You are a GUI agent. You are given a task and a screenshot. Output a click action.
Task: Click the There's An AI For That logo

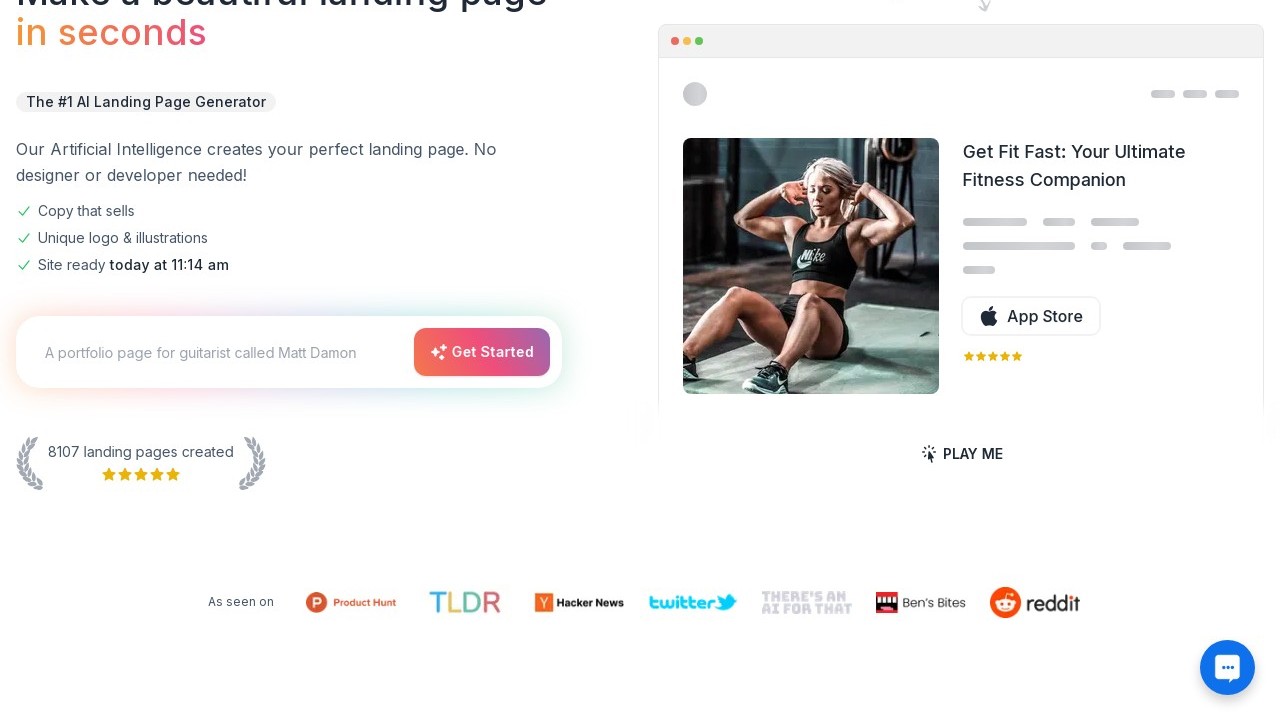[x=807, y=602]
